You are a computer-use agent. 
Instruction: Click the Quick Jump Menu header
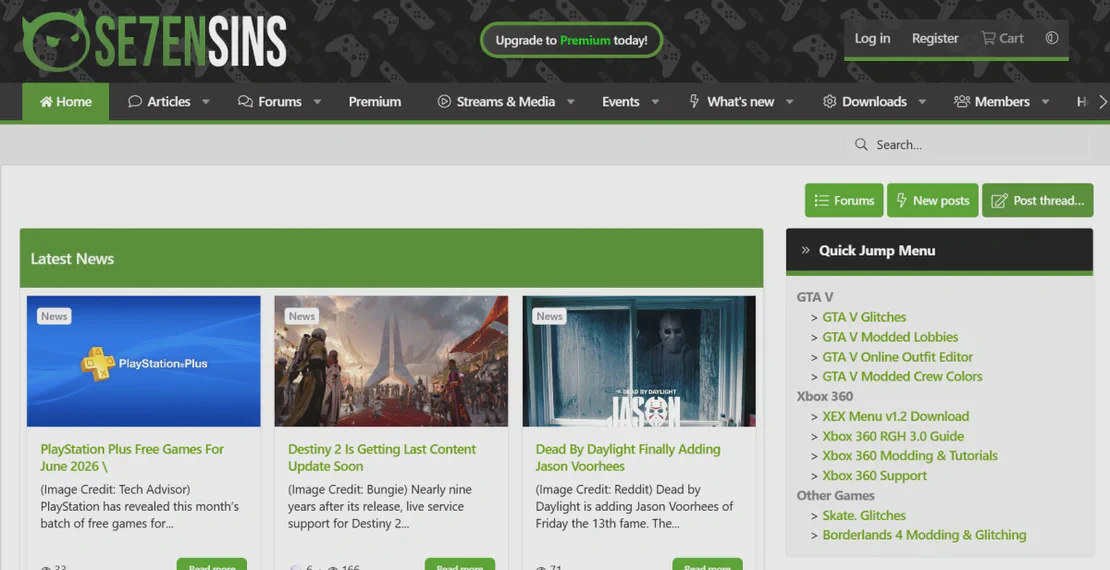(939, 251)
